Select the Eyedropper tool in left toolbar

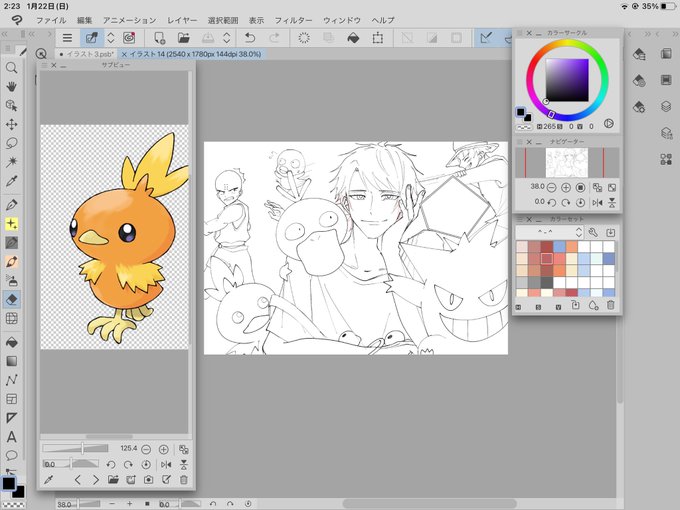[x=12, y=181]
